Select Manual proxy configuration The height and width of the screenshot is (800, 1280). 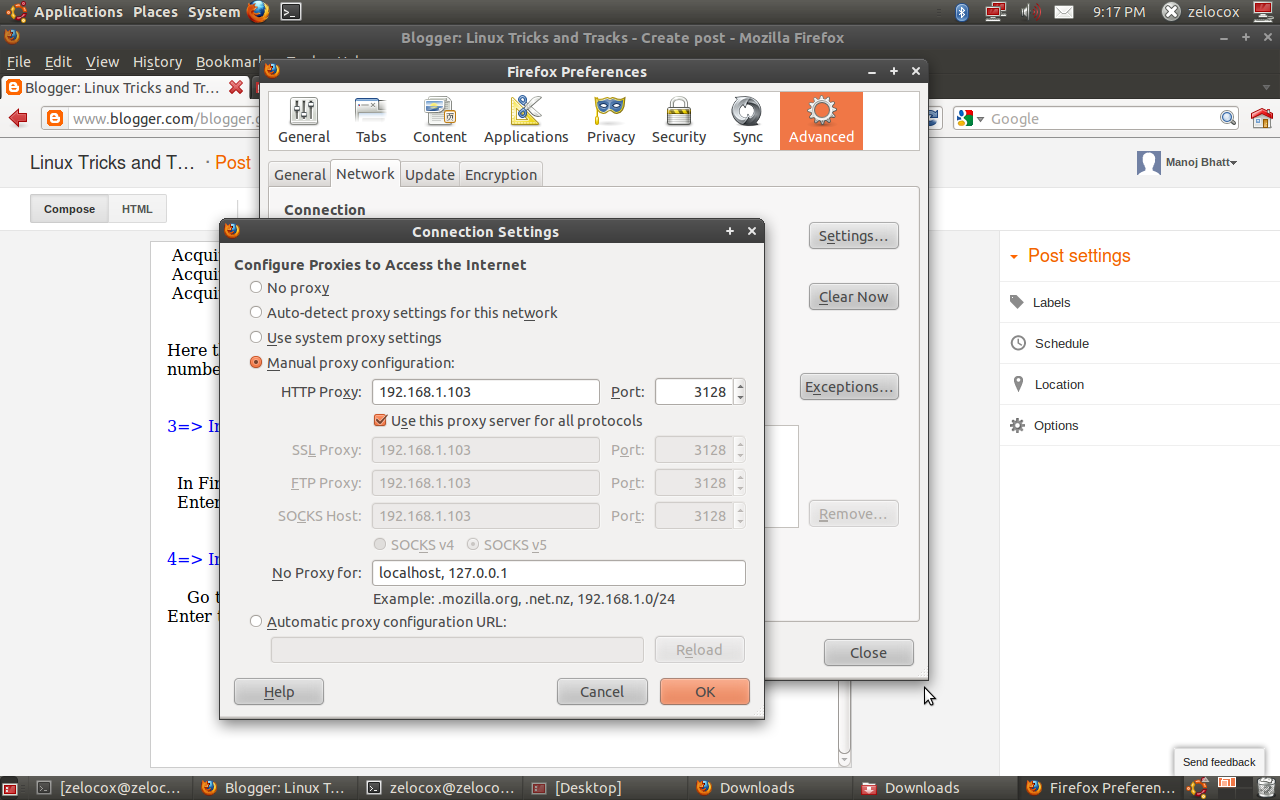point(256,363)
